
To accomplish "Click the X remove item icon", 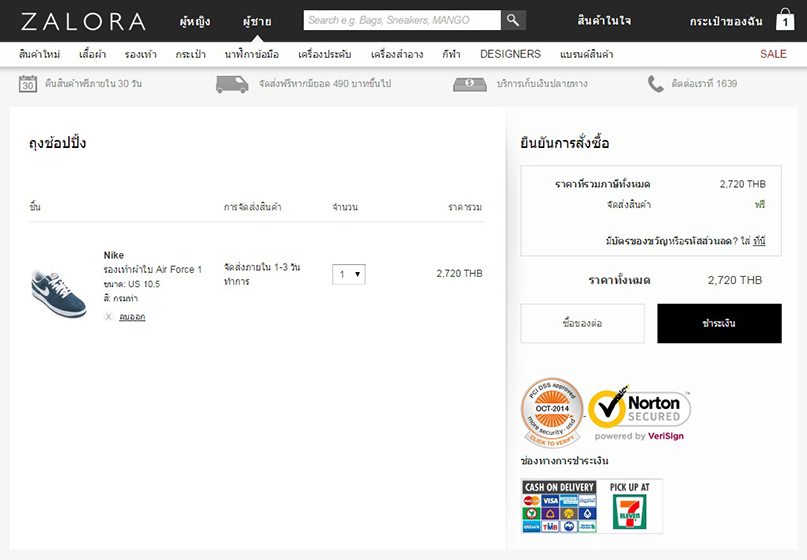I will point(109,317).
